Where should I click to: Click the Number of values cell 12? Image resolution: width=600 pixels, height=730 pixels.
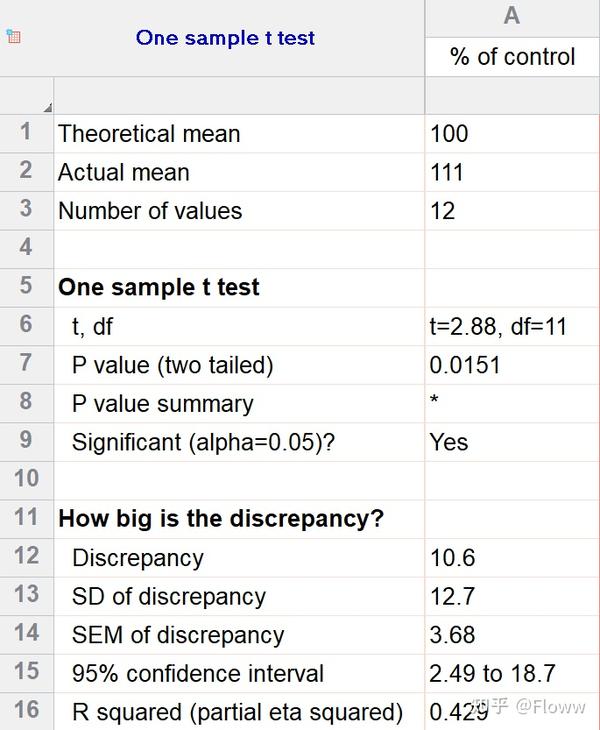tap(442, 211)
